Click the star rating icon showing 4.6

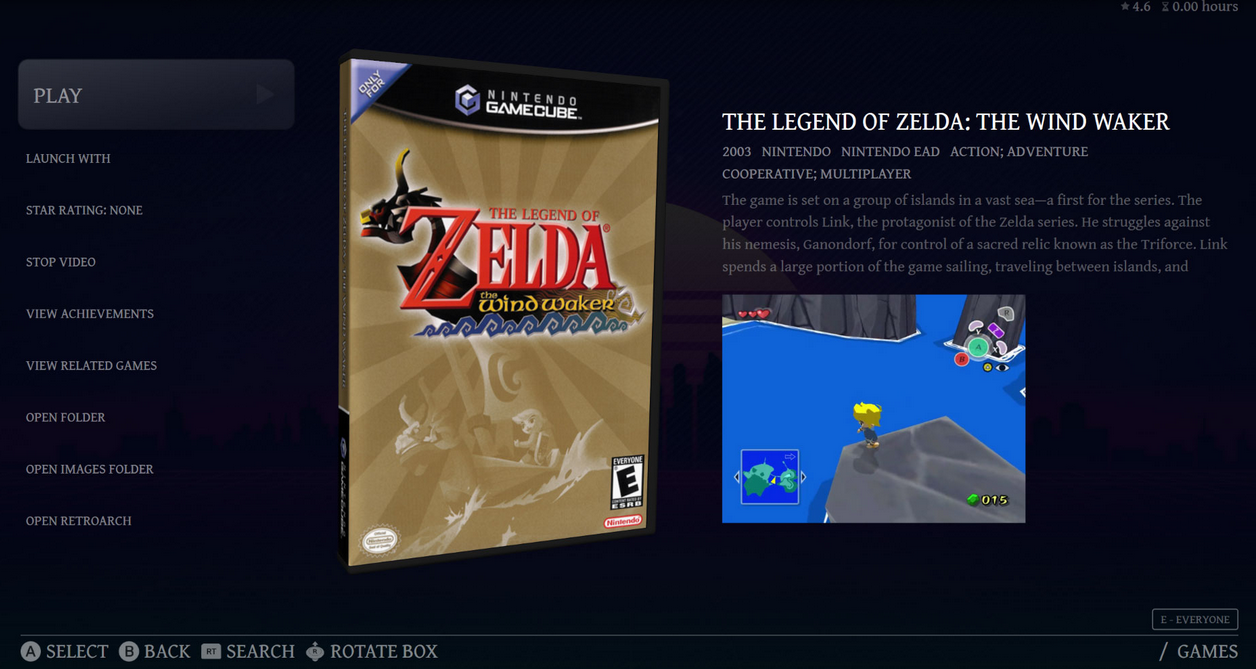point(1125,7)
